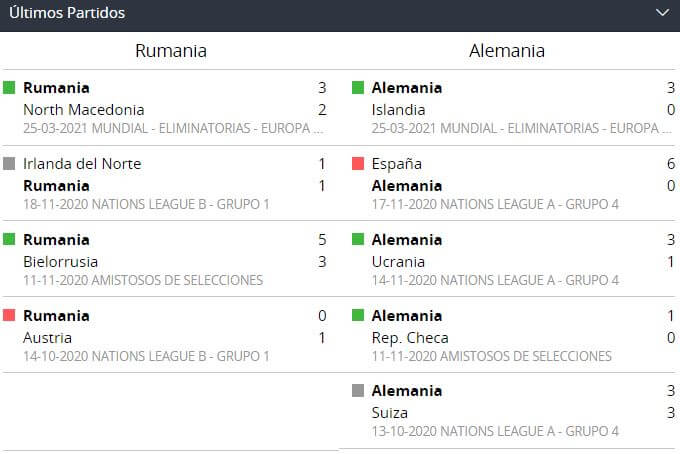Click gray draw indicator for Alemania vs Suiza
The image size is (680, 454).
358,391
